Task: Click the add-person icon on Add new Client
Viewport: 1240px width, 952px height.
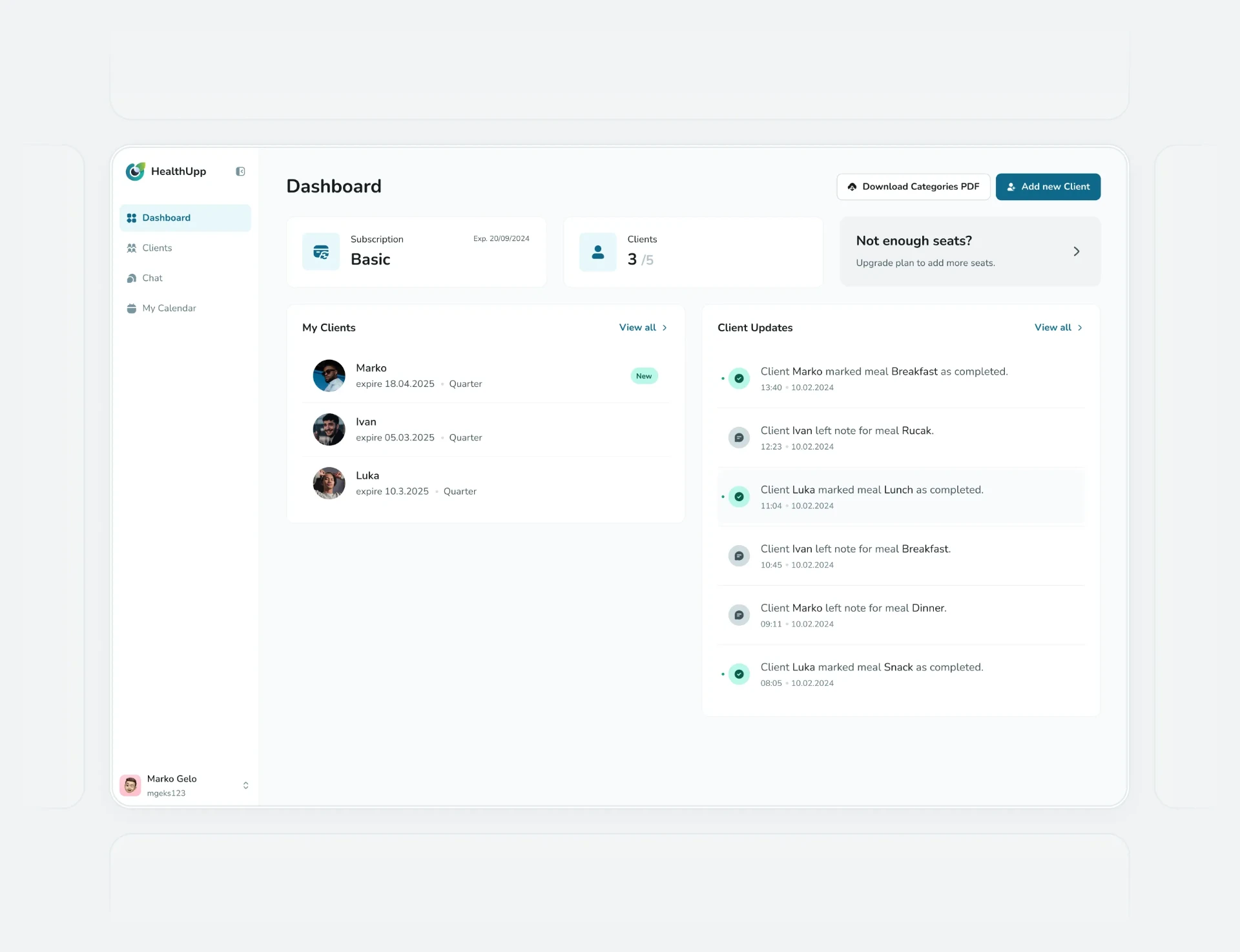Action: click(1011, 187)
